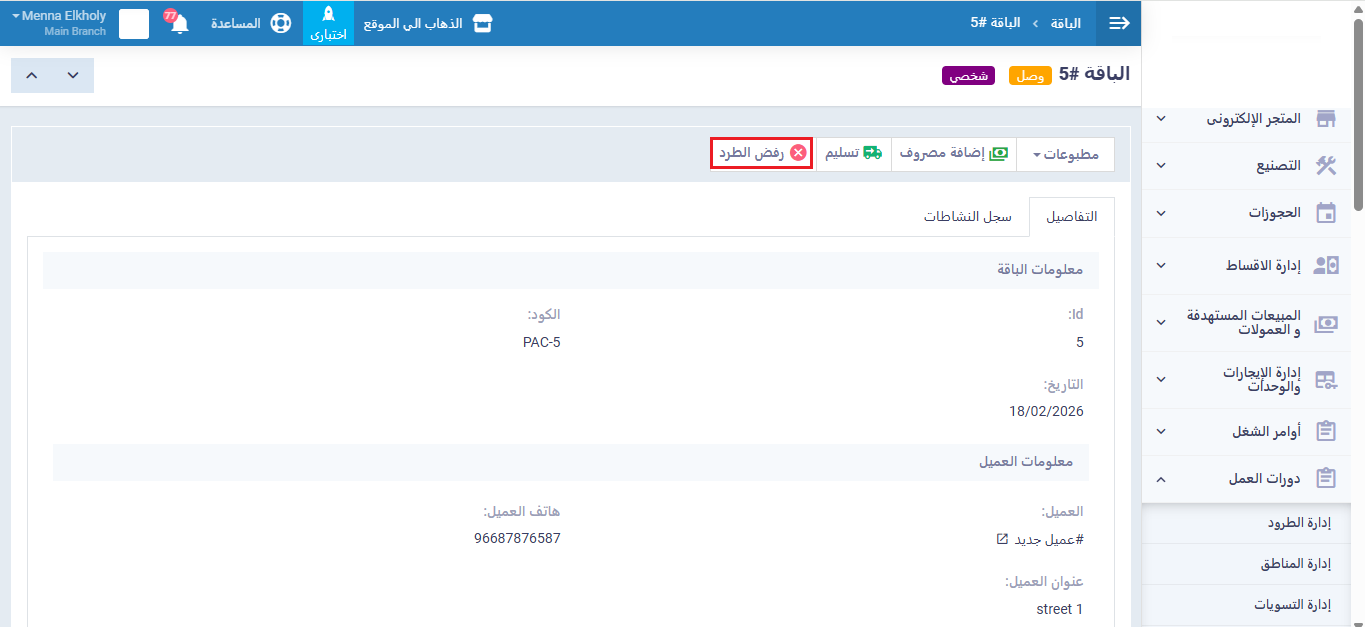Open parcels management in sidebar
Viewport: 1365px width, 627px height.
tap(1292, 523)
